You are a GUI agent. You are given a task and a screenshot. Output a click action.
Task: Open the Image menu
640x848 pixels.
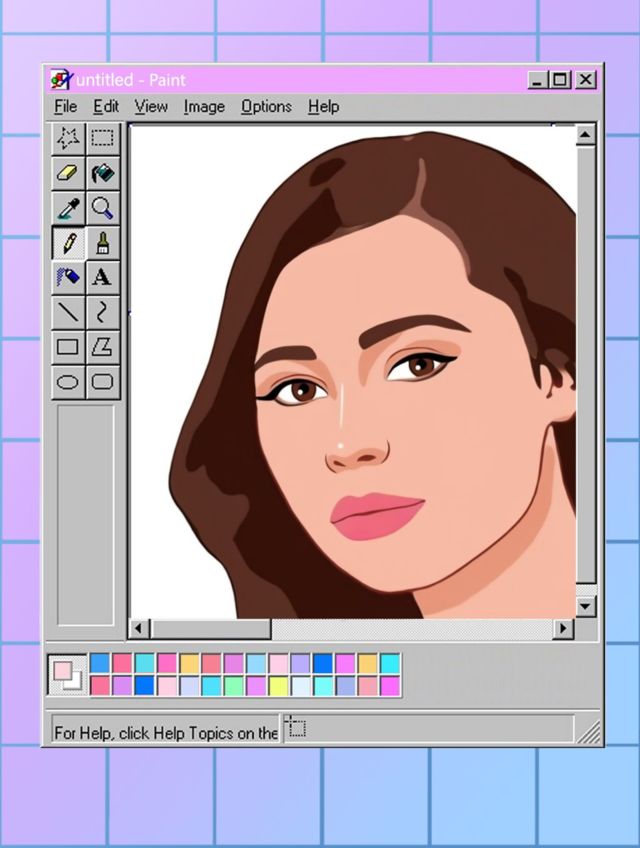click(x=204, y=106)
